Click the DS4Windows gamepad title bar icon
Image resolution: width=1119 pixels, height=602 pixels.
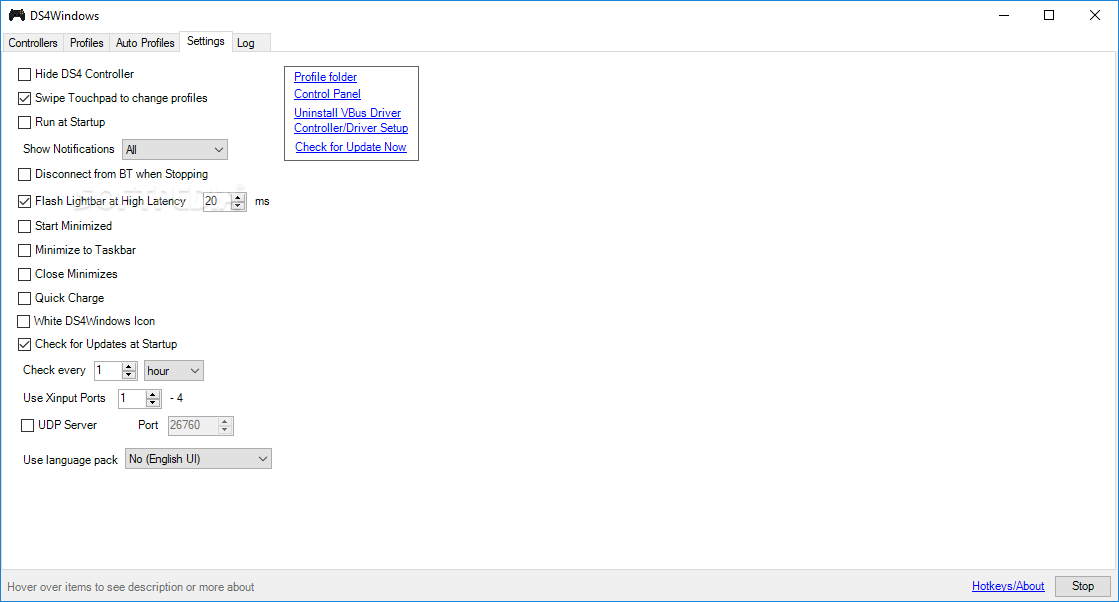click(16, 15)
